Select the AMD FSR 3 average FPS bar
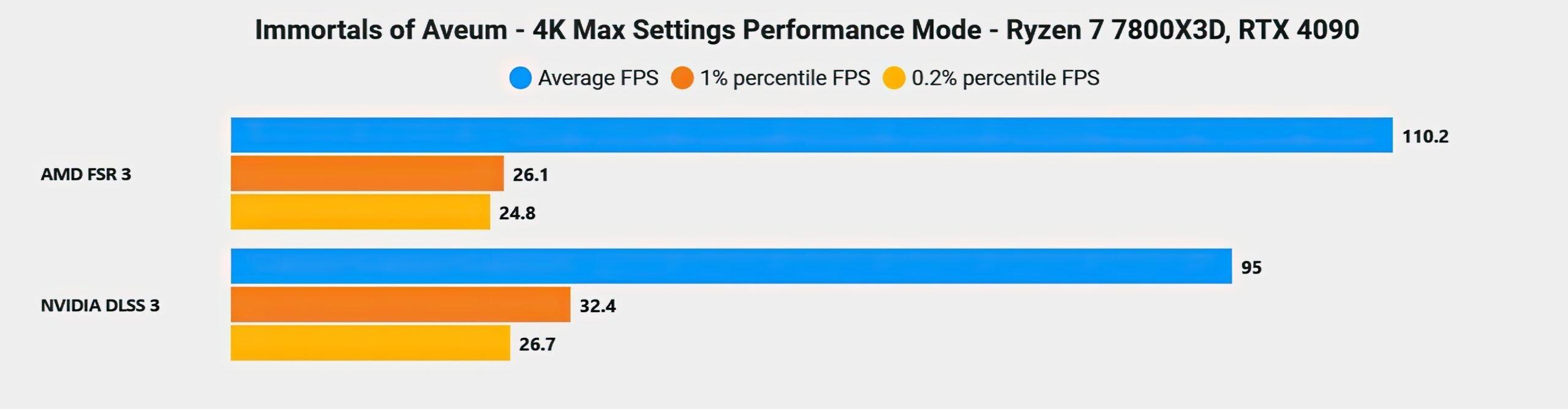Viewport: 1568px width, 409px height. click(x=811, y=135)
